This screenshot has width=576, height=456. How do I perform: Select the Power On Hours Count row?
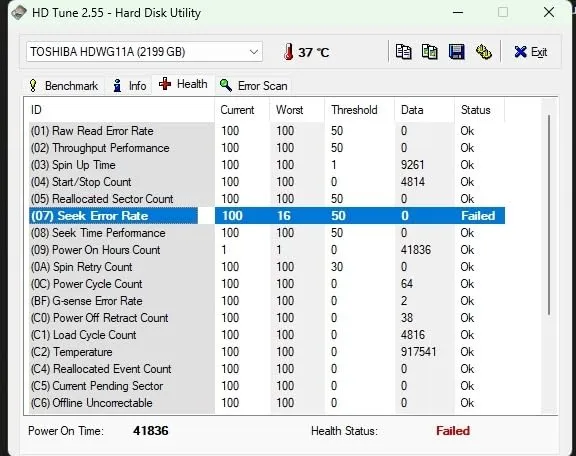coord(267,250)
